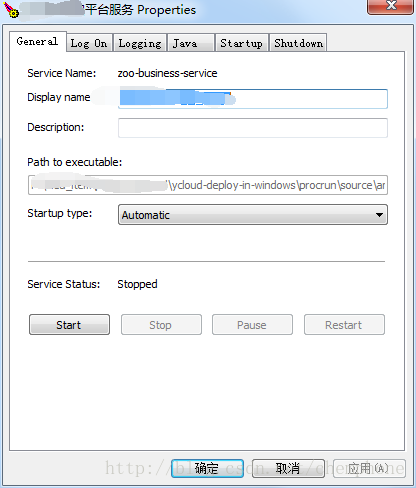Image resolution: width=416 pixels, height=488 pixels.
Task: Switch to the General tab
Action: coord(38,41)
